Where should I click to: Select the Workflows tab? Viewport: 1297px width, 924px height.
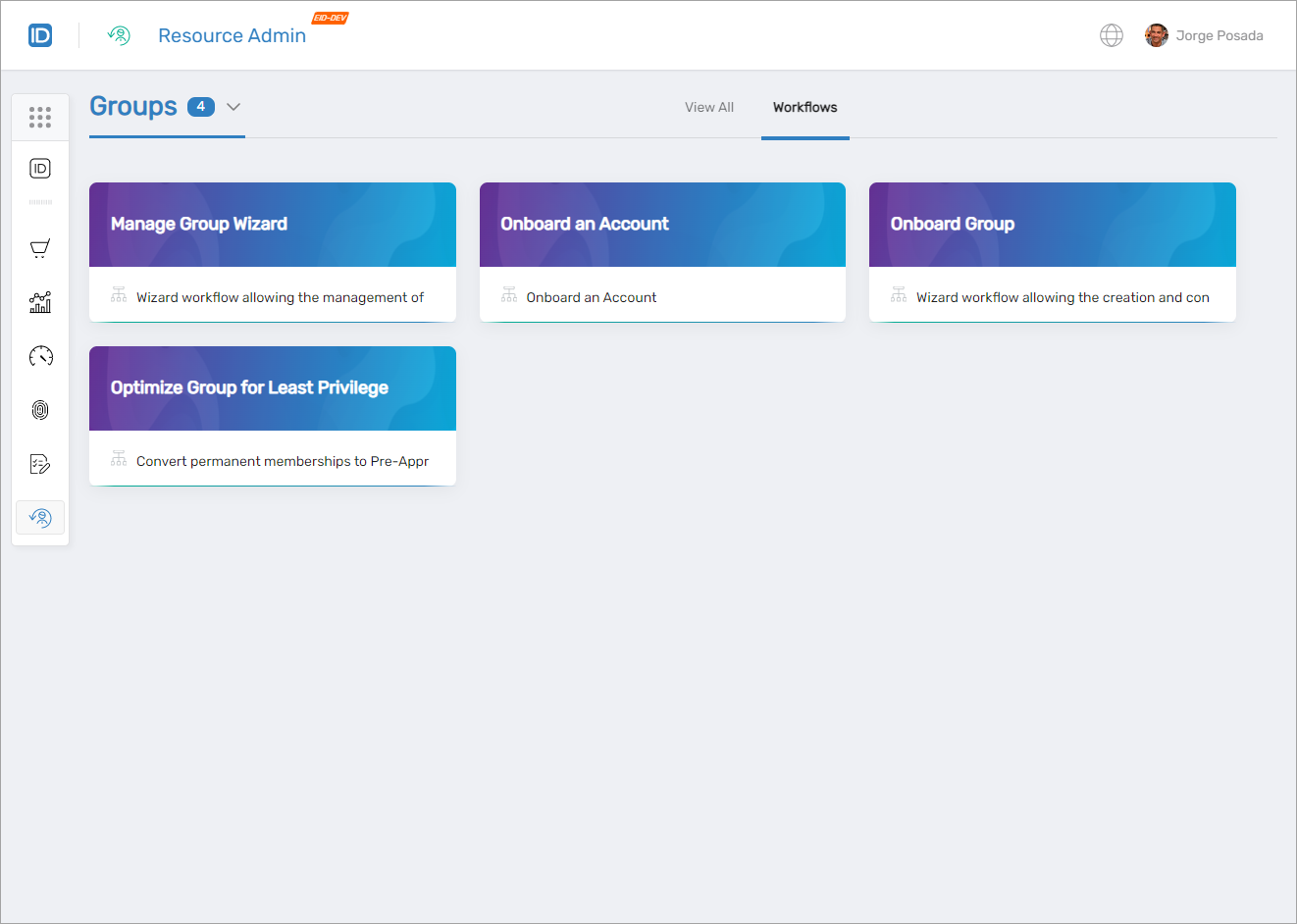pos(804,108)
